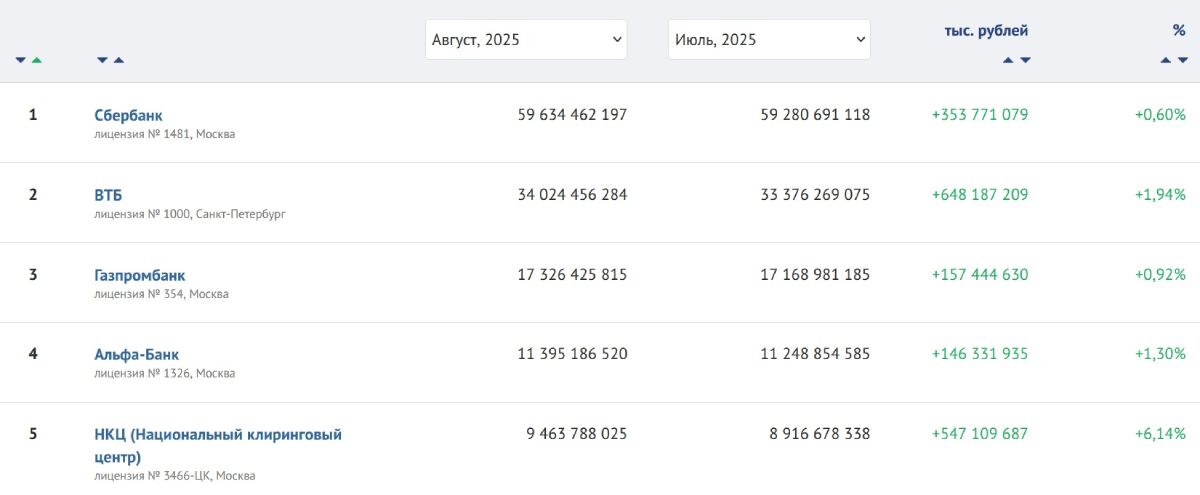This screenshot has height=495, width=1200.
Task: Sort percent change descending arrow
Action: tap(1182, 60)
